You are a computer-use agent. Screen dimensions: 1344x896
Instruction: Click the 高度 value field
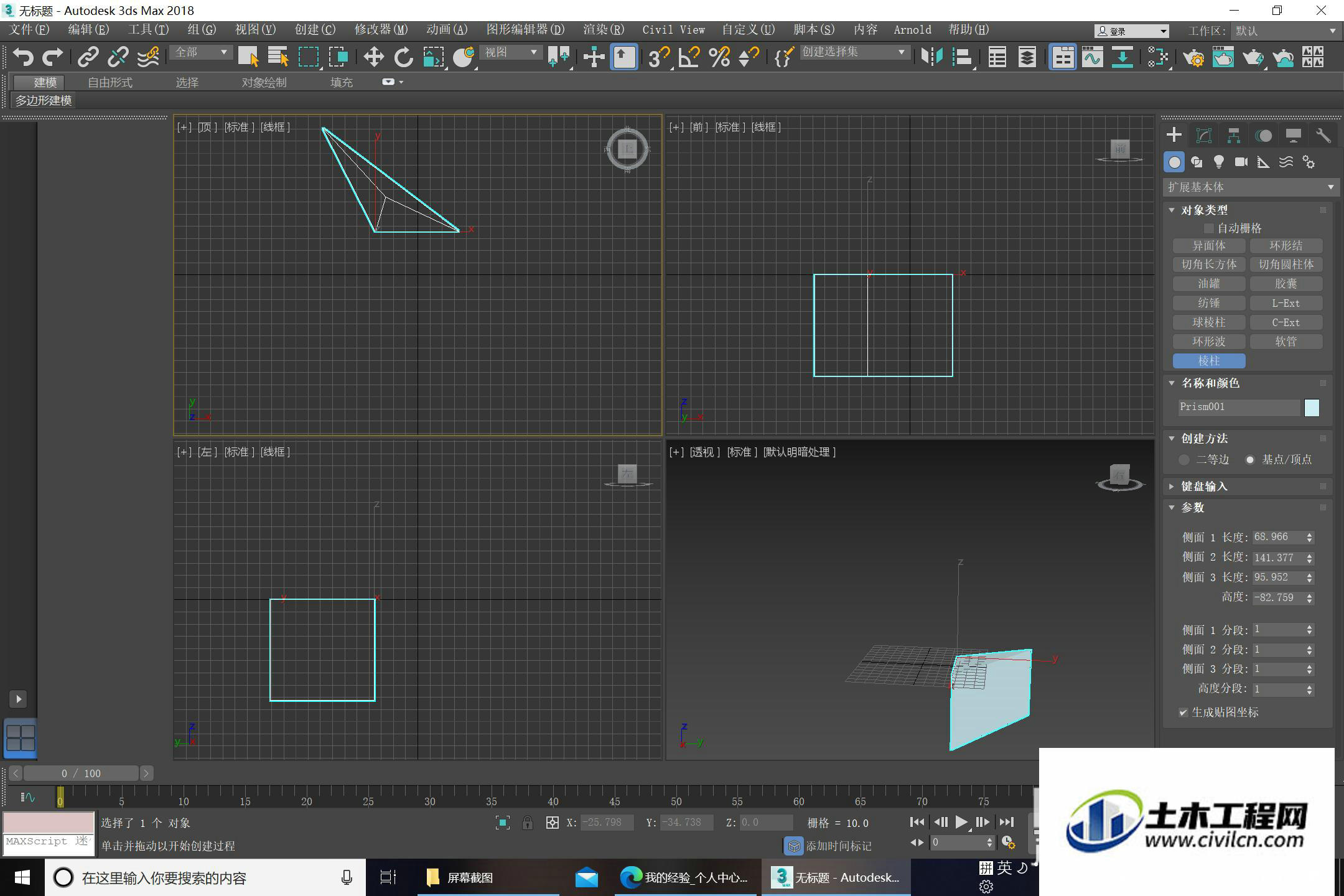(x=1278, y=598)
